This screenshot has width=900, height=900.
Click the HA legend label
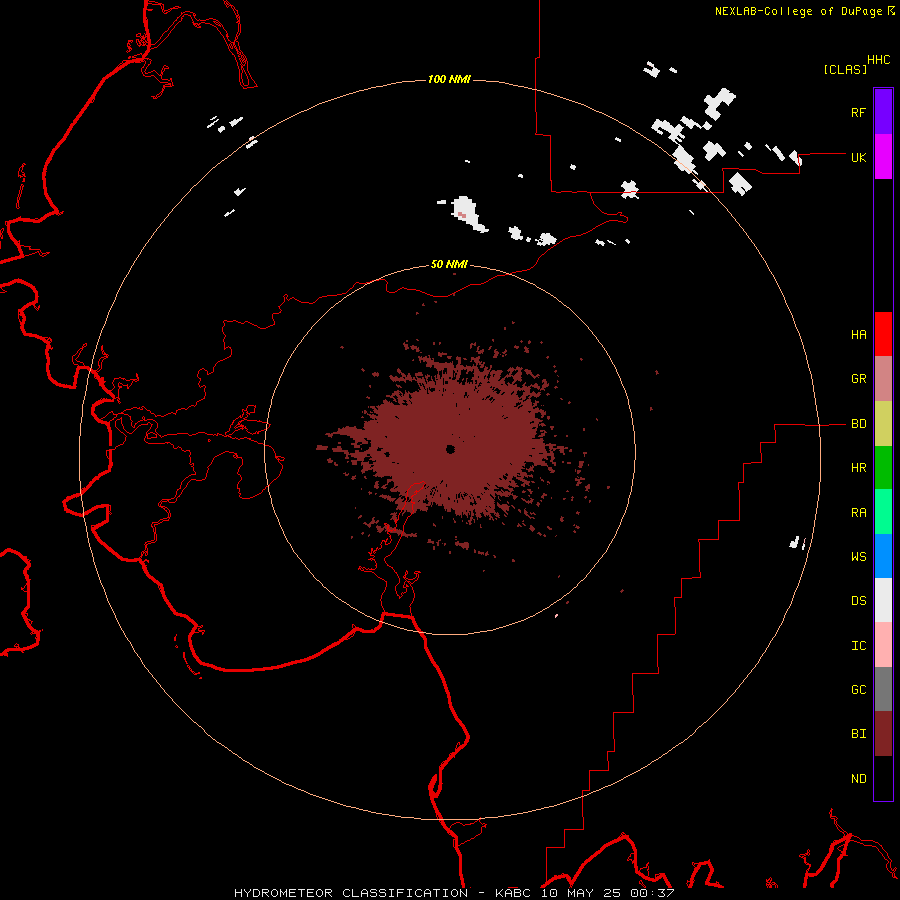858,334
